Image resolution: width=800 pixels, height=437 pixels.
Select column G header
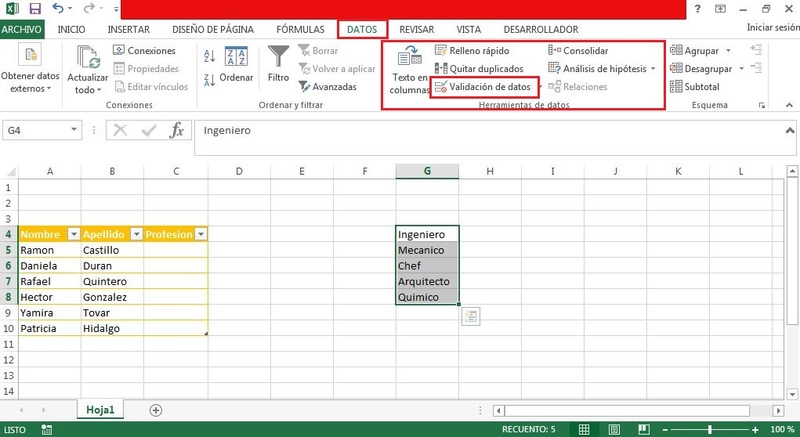(x=427, y=171)
